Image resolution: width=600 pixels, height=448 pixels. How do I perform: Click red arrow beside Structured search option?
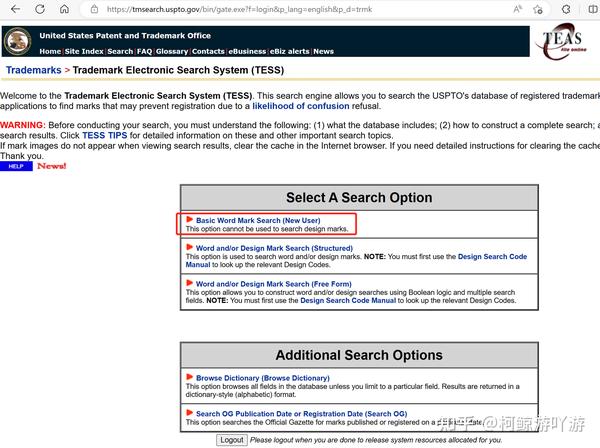189,247
